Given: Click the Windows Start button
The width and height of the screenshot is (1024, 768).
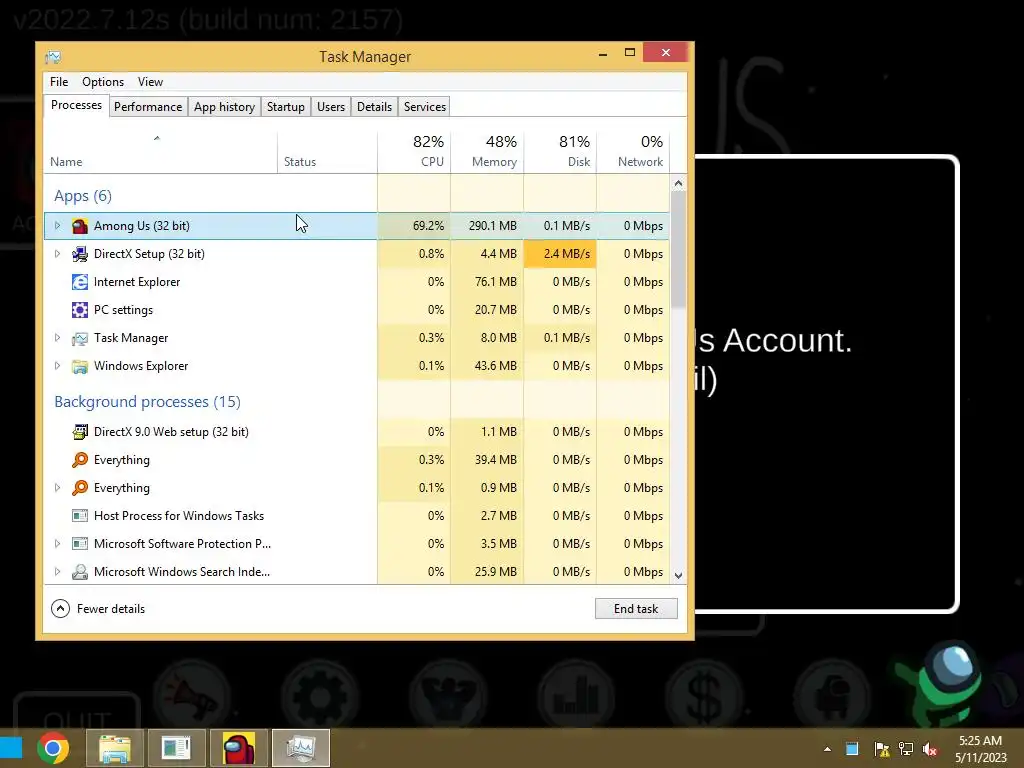Looking at the screenshot, I should tap(11, 748).
